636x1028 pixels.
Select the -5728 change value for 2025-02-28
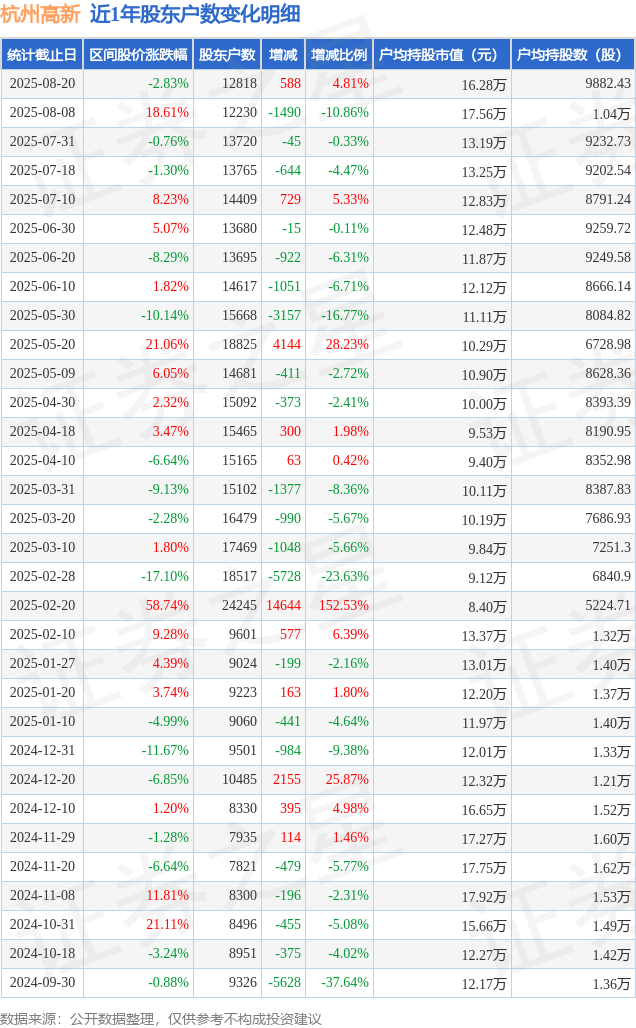click(284, 577)
